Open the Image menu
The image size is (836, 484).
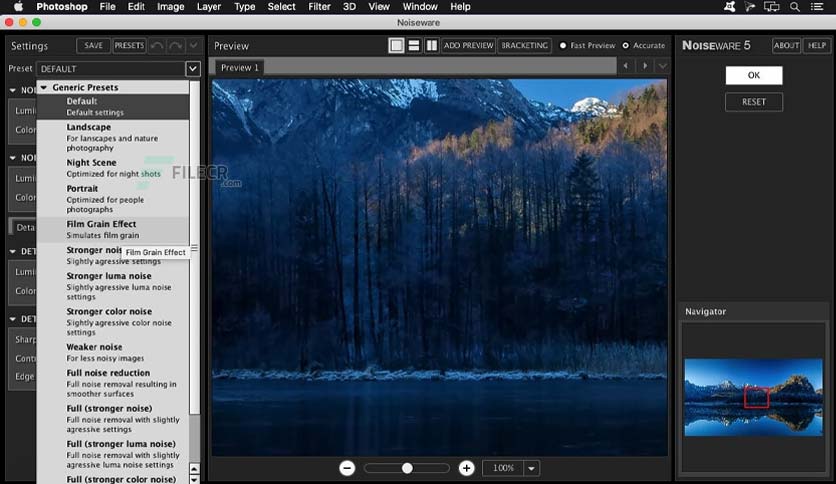point(171,6)
